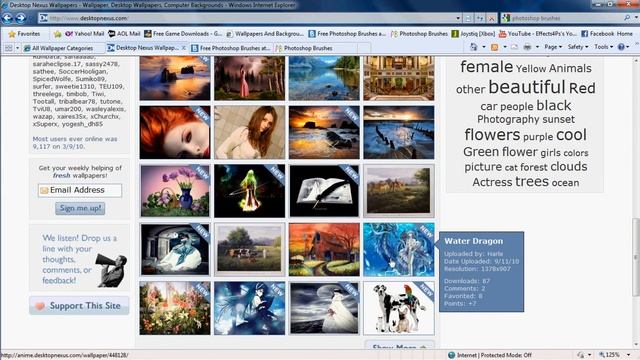Image resolution: width=640 pixels, height=360 pixels.
Task: Open YouTube Effects4Ps favorites shortcut
Action: pyautogui.click(x=538, y=34)
